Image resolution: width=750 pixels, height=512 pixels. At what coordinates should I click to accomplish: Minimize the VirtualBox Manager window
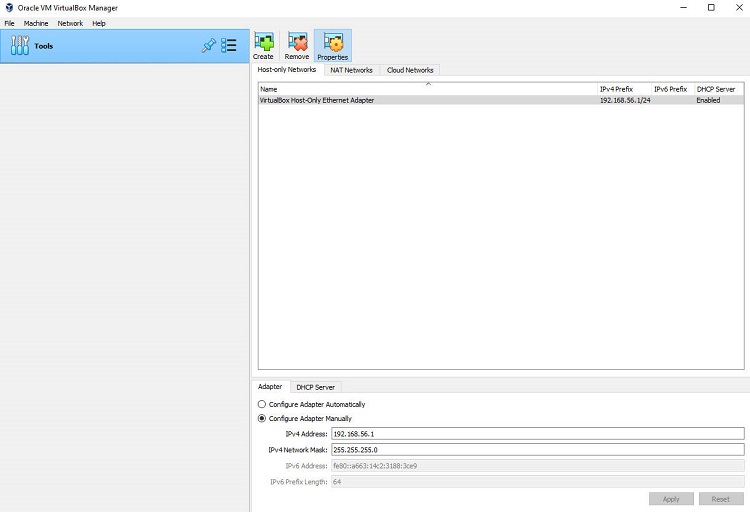click(684, 8)
